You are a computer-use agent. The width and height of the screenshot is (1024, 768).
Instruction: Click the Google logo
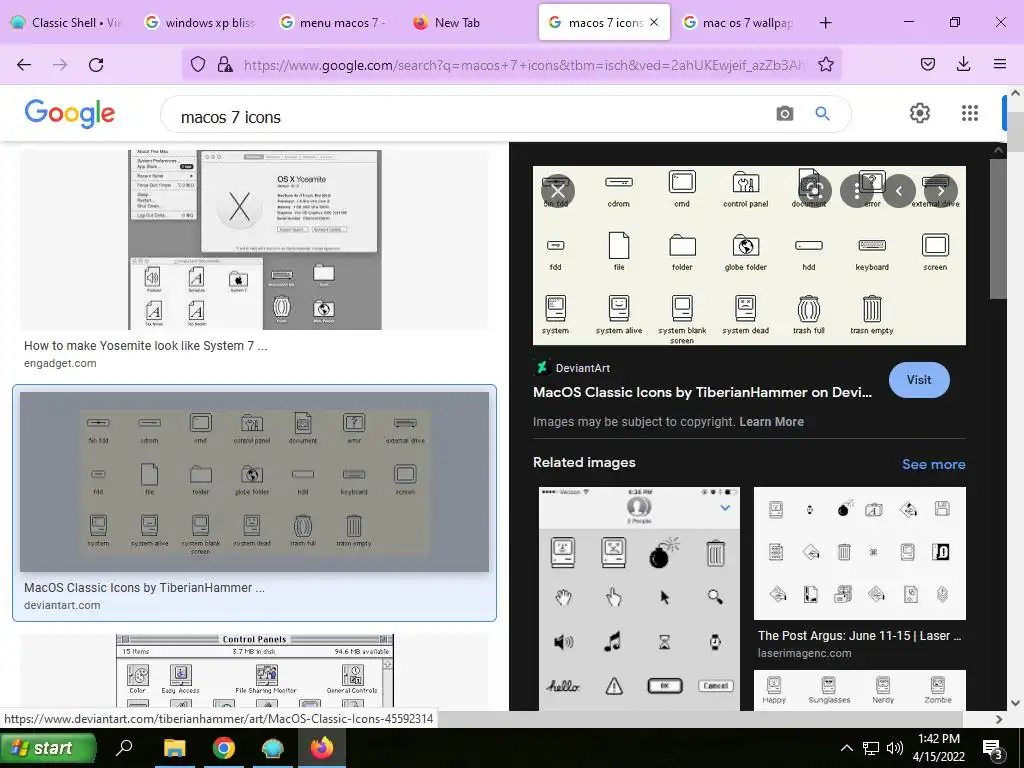70,114
